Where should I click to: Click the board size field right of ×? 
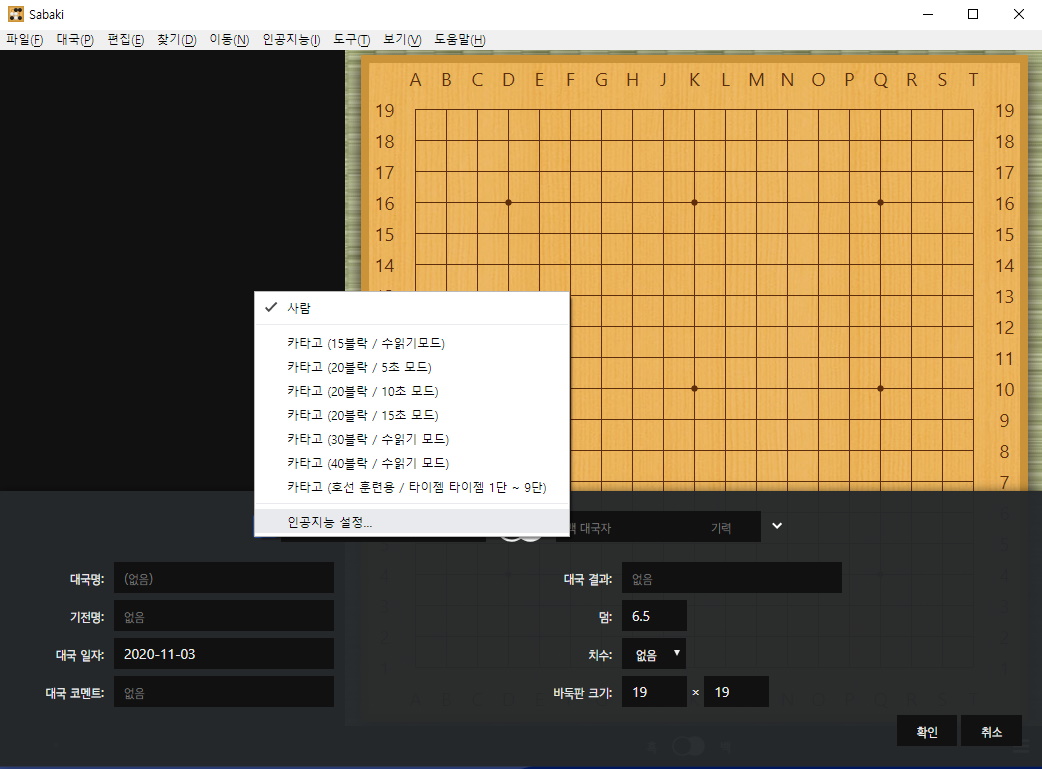736,693
